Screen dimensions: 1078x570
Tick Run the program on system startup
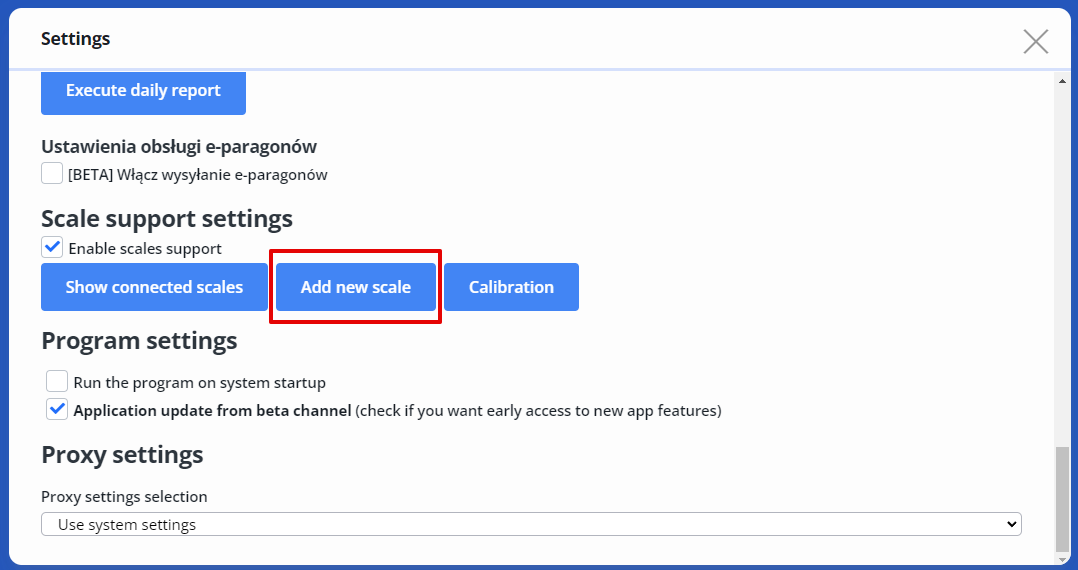[x=57, y=381]
